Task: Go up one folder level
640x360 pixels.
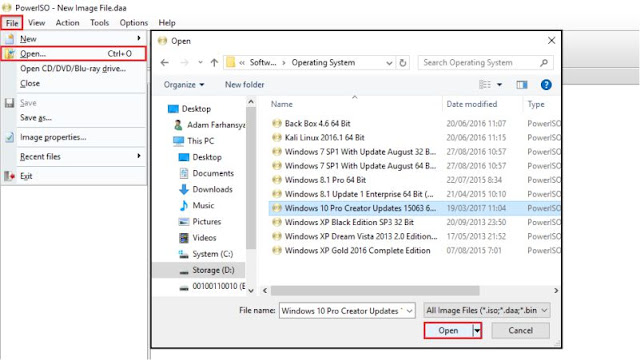Action: [x=214, y=62]
